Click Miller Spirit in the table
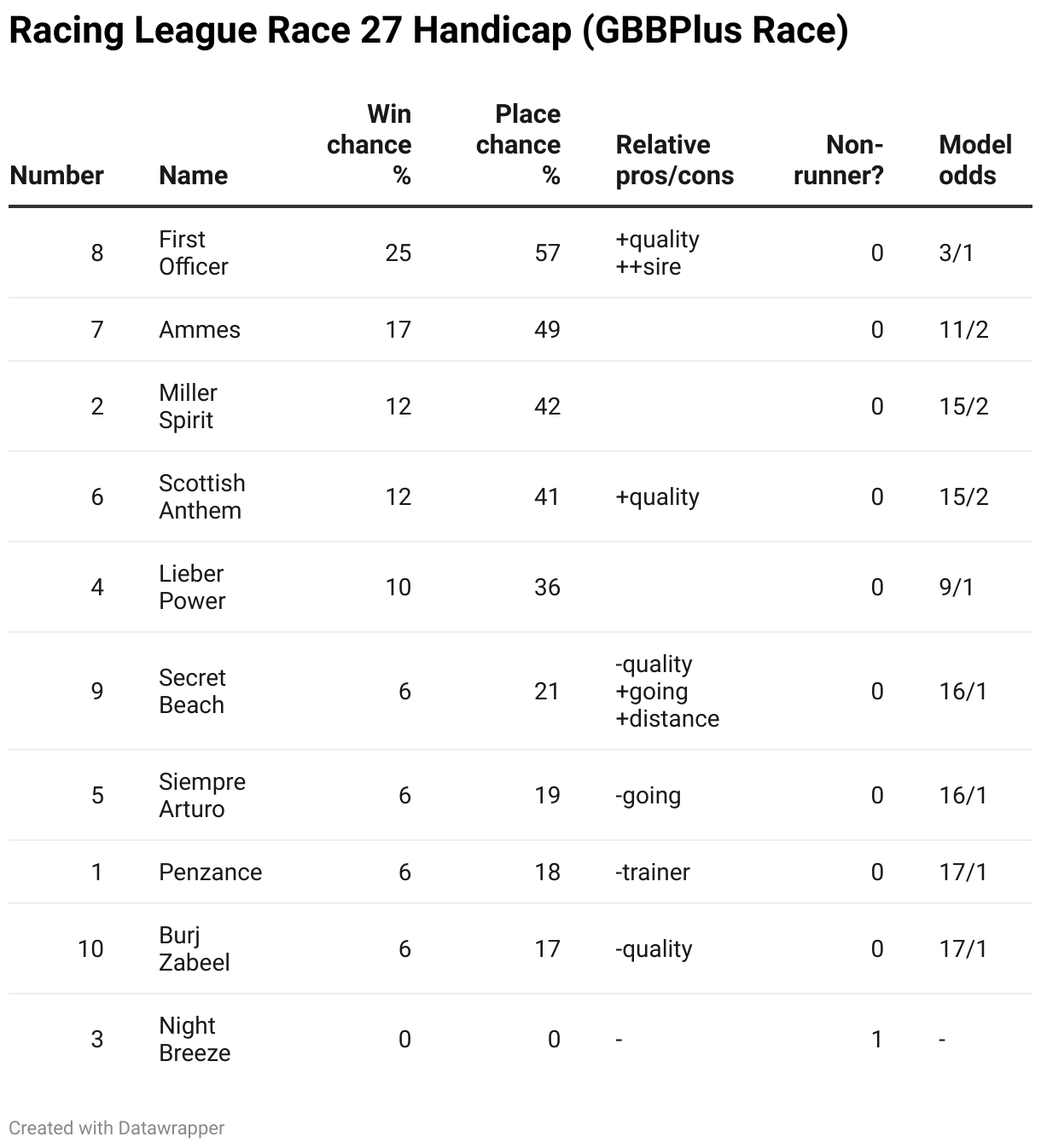This screenshot has width=1041, height=1148. pyautogui.click(x=188, y=406)
